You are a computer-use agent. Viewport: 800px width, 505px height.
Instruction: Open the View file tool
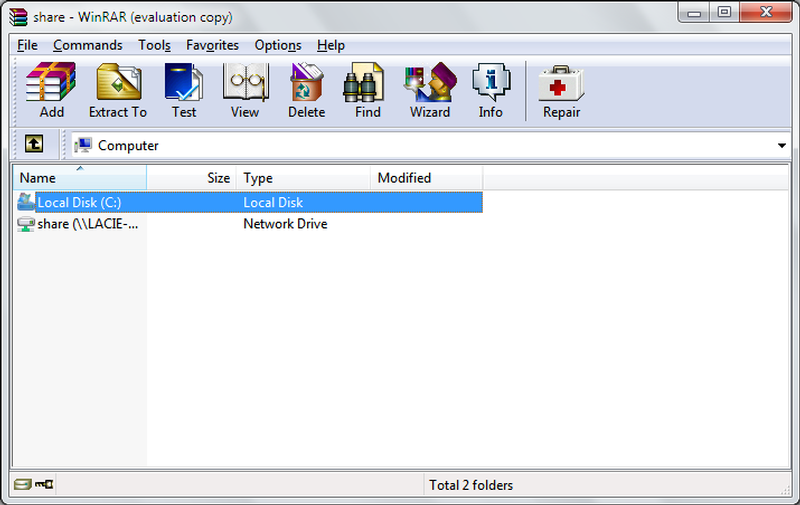coord(245,90)
